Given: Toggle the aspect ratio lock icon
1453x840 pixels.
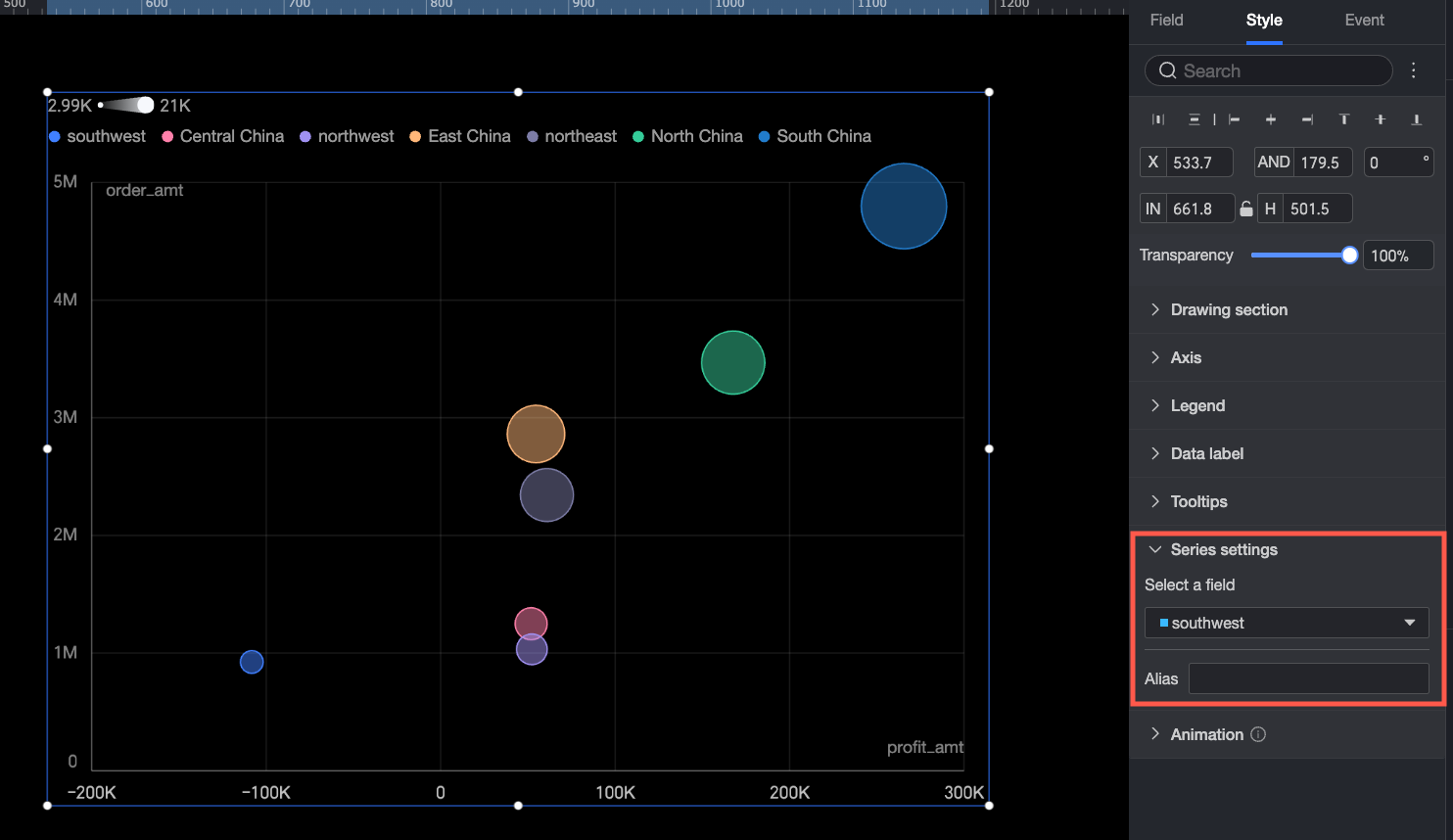Looking at the screenshot, I should click(1245, 209).
